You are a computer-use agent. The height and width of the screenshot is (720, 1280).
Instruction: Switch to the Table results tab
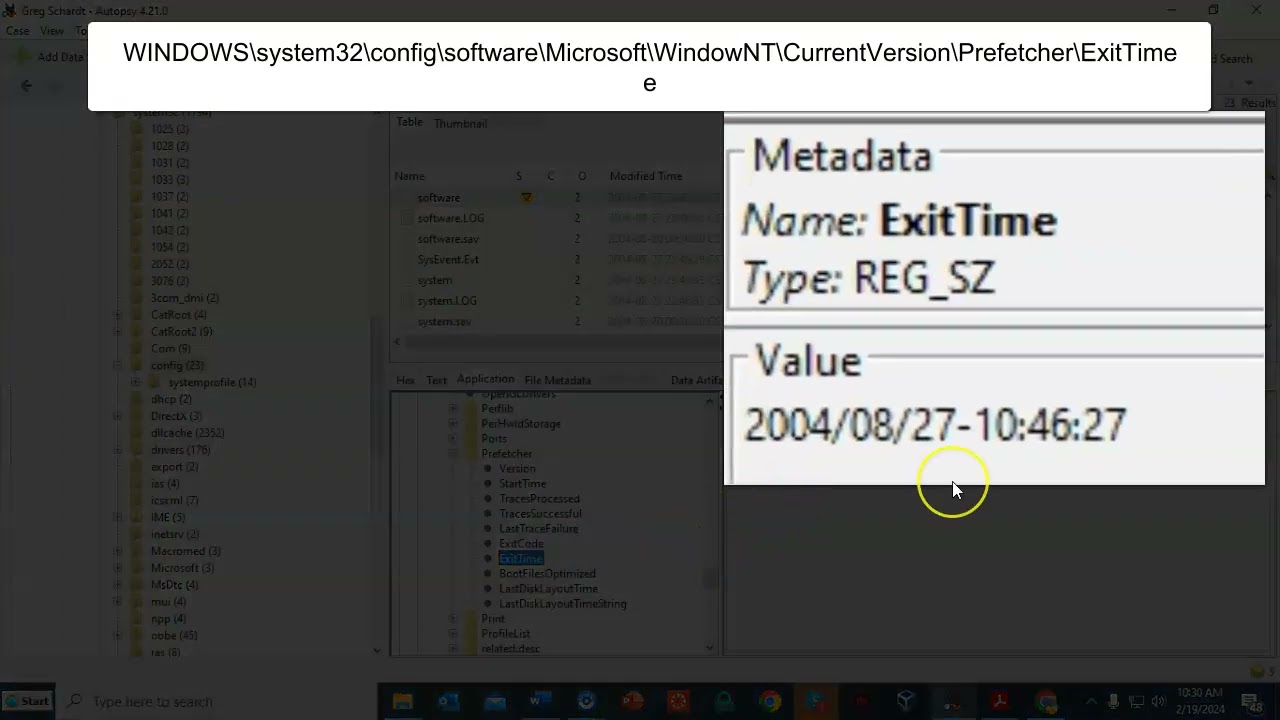(x=409, y=122)
